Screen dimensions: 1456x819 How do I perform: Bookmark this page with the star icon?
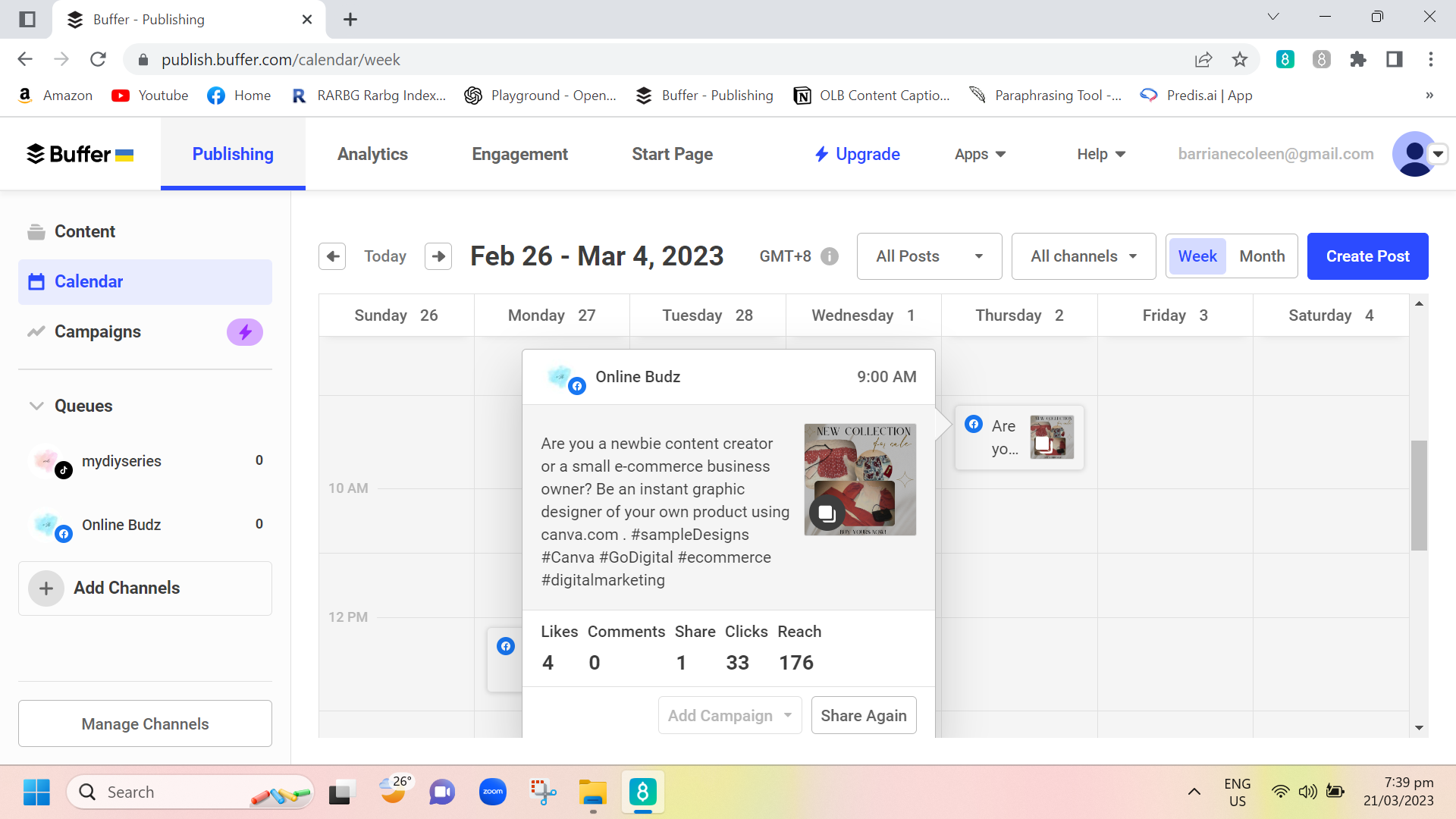click(x=1240, y=59)
